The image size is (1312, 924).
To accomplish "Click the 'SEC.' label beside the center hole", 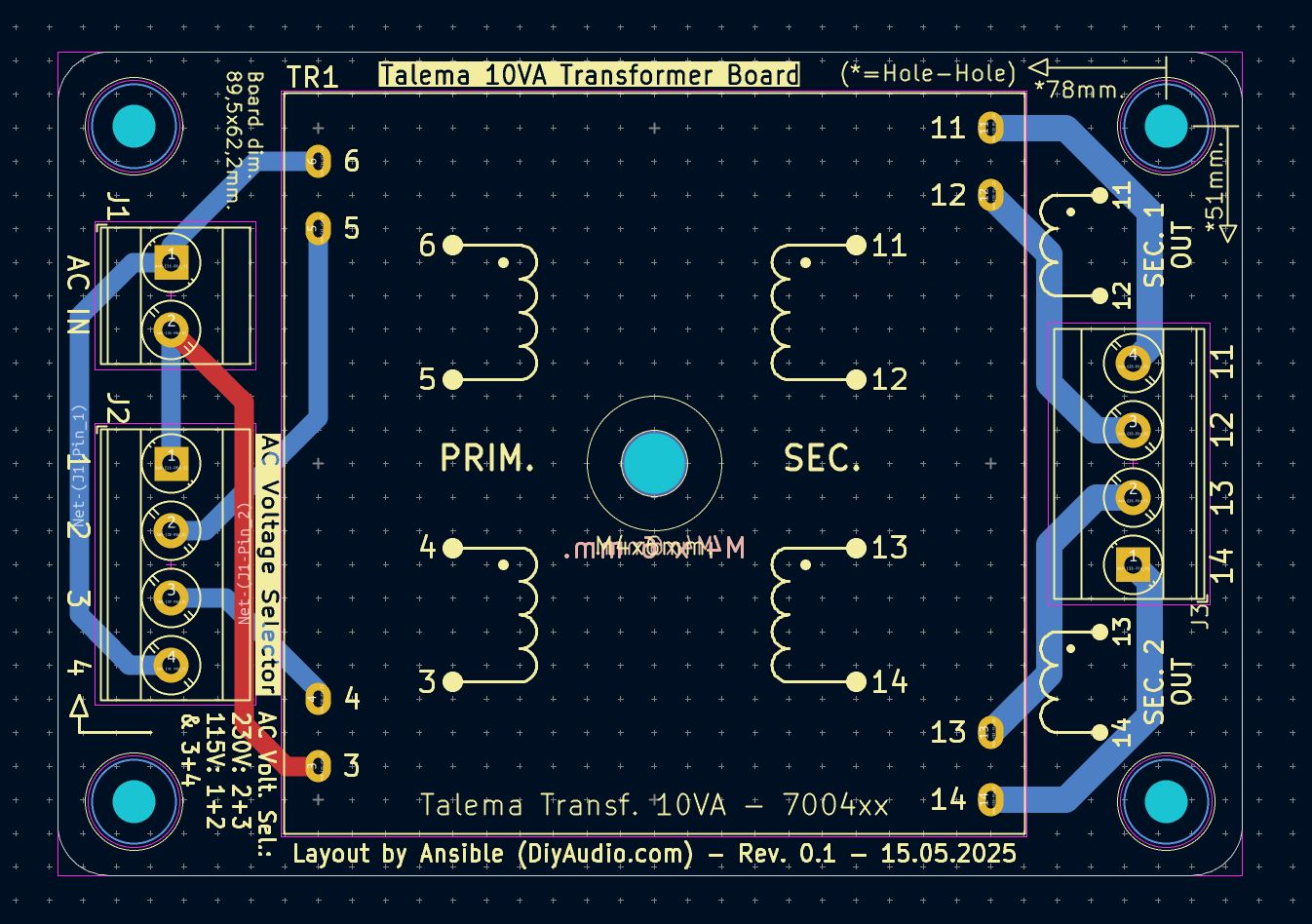I will [x=823, y=458].
